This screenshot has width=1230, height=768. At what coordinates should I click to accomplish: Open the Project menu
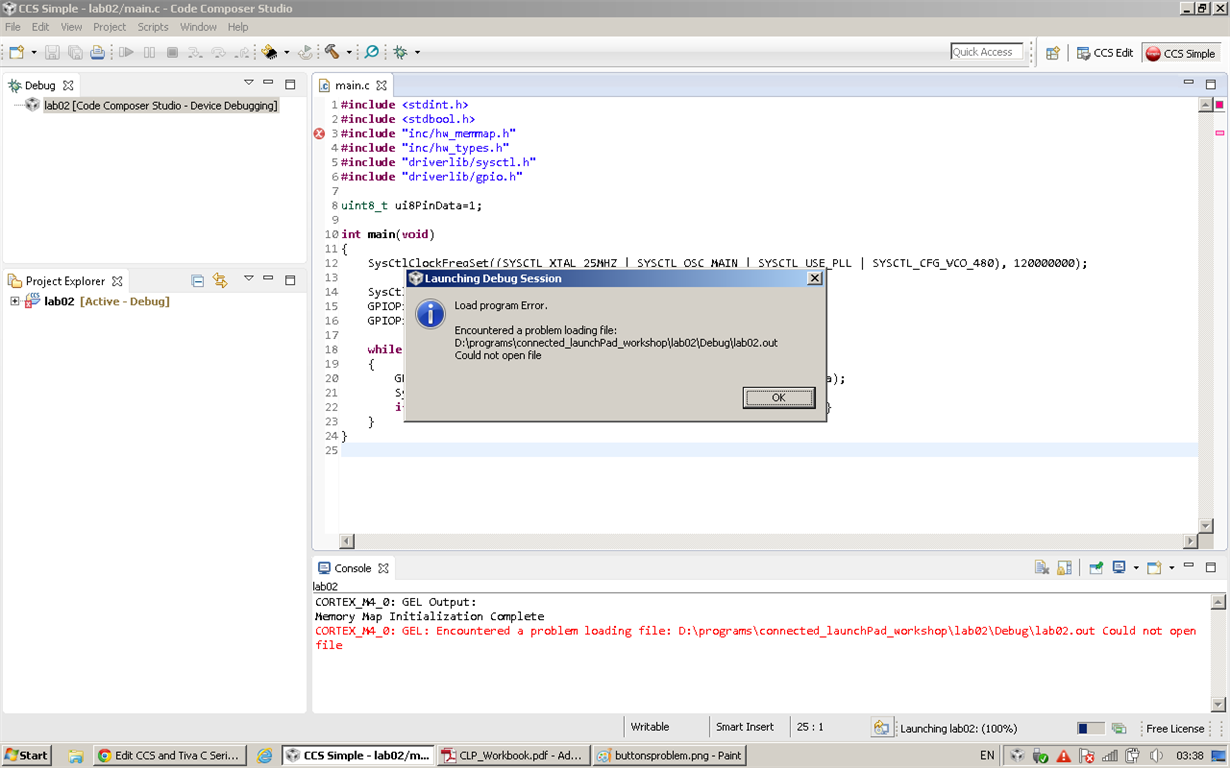point(110,27)
